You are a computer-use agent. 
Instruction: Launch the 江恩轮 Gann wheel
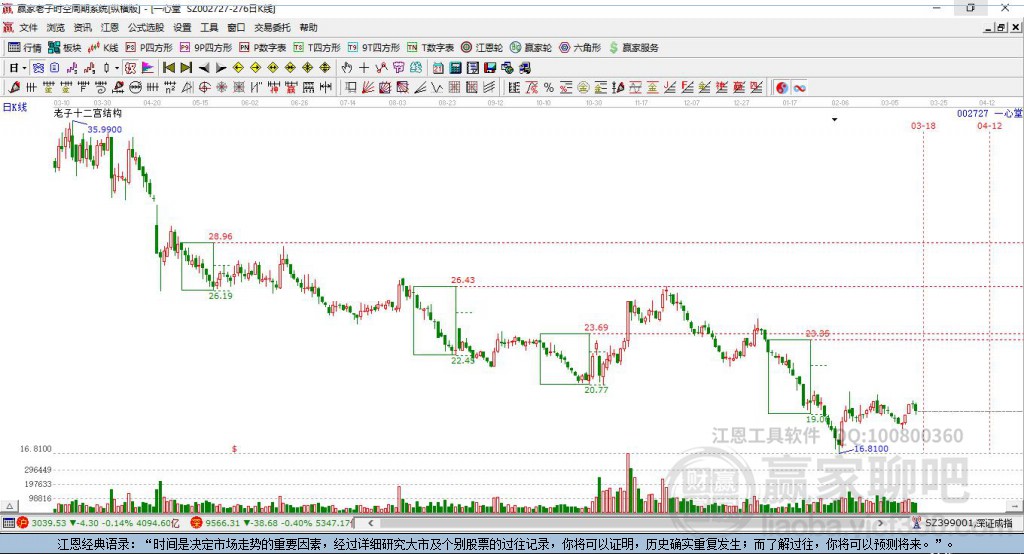pyautogui.click(x=482, y=48)
